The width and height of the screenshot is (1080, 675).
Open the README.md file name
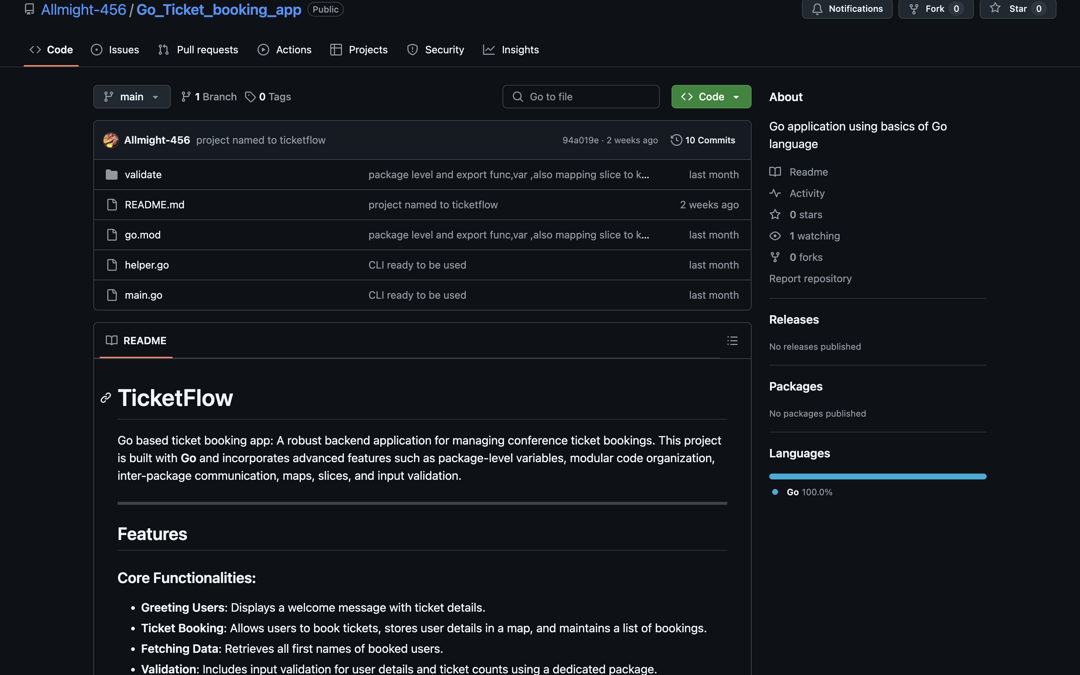pos(154,205)
